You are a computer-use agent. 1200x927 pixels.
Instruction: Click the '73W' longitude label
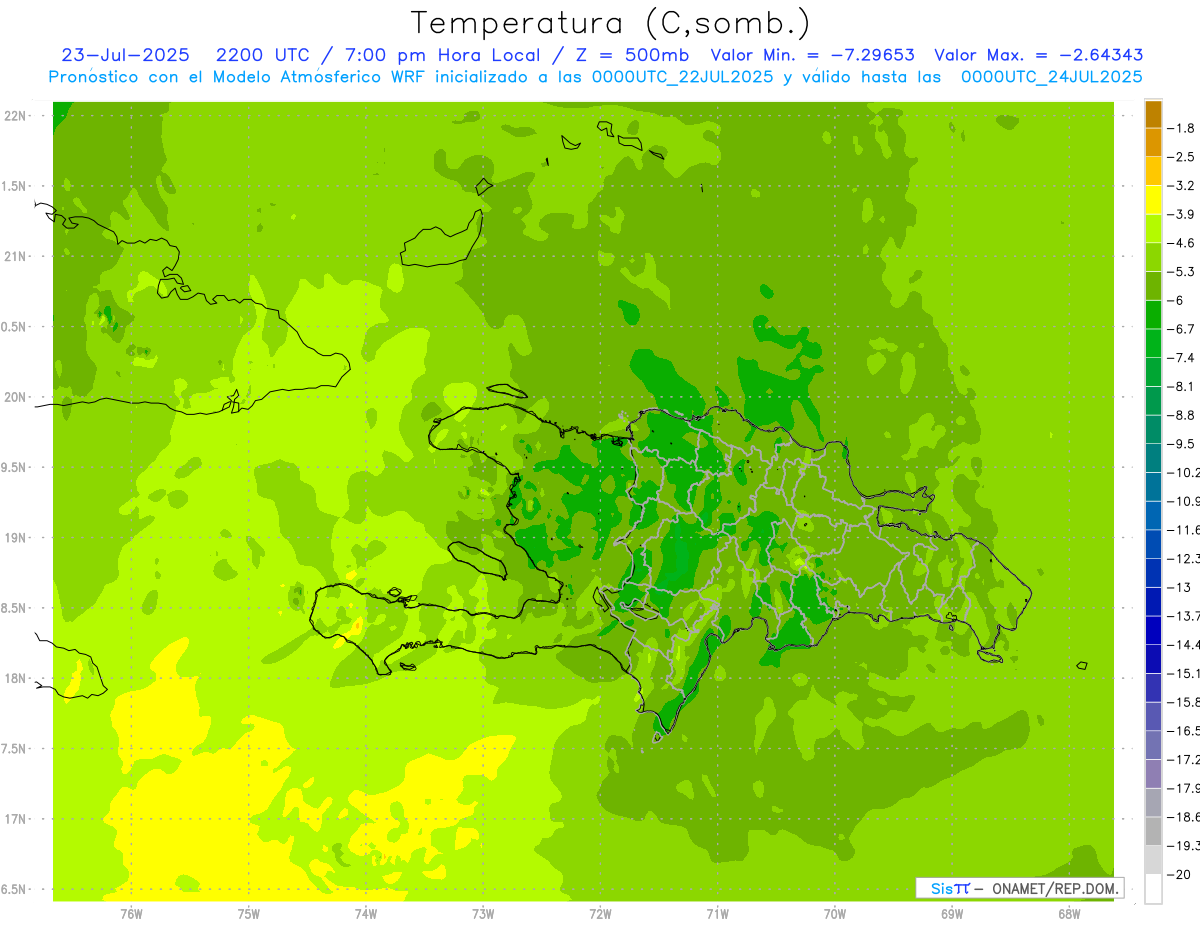483,914
